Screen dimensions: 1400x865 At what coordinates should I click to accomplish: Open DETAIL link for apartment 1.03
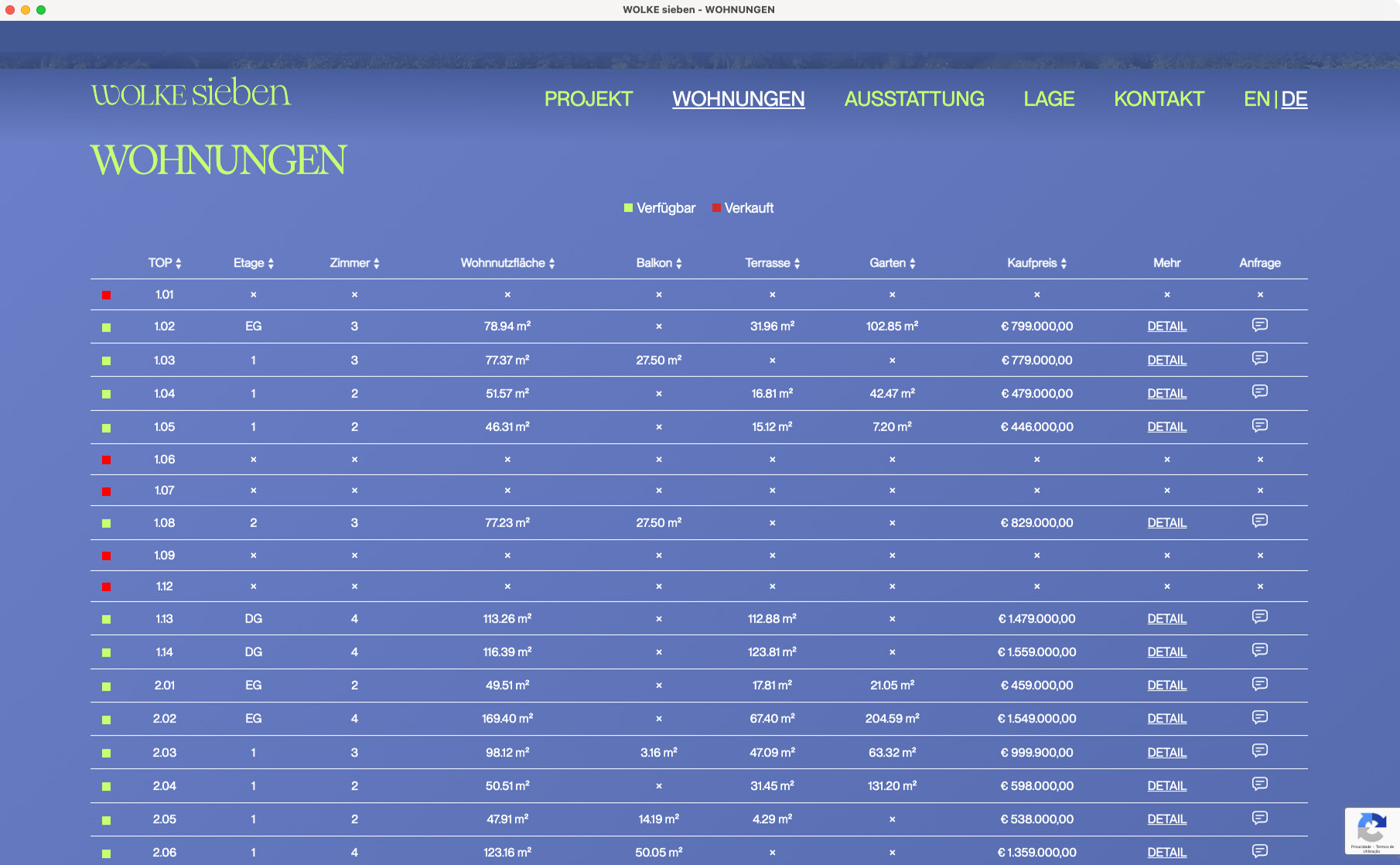click(1166, 361)
